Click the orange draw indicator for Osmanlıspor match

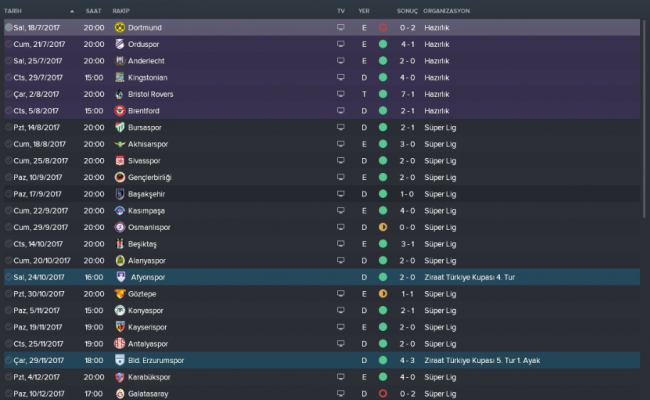tap(383, 226)
